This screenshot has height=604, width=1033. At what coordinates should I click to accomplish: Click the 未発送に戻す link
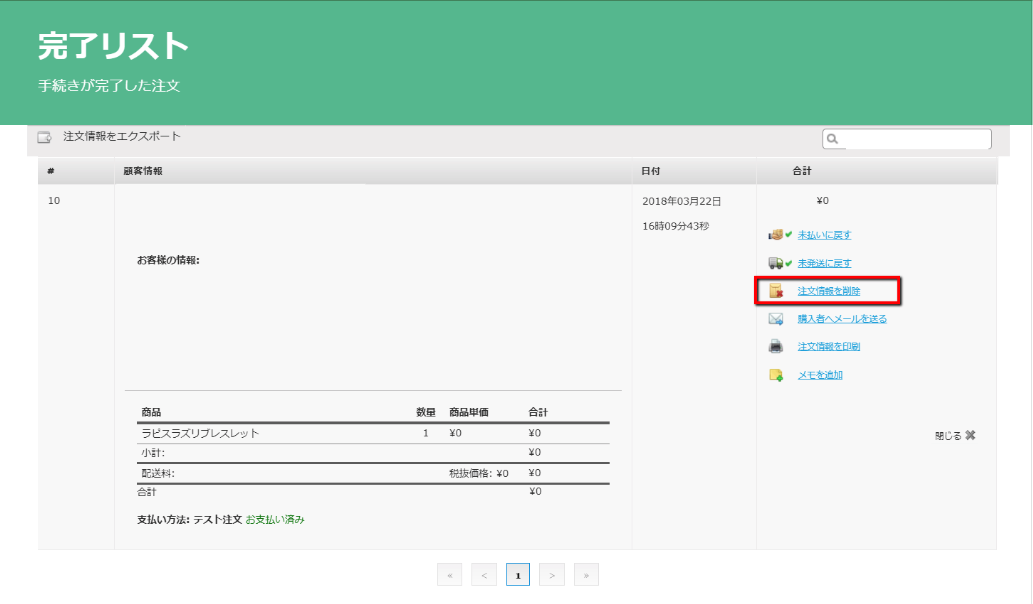tap(824, 263)
